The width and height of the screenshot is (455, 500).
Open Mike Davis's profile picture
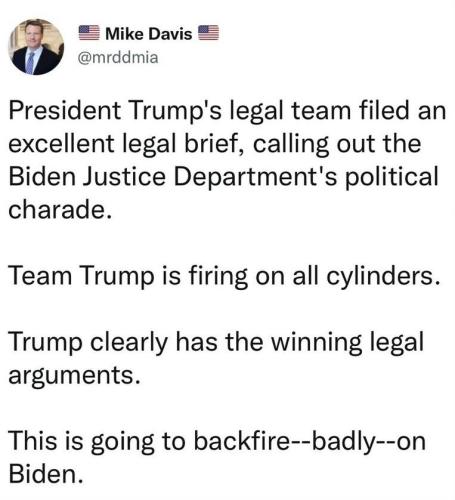pos(36,47)
